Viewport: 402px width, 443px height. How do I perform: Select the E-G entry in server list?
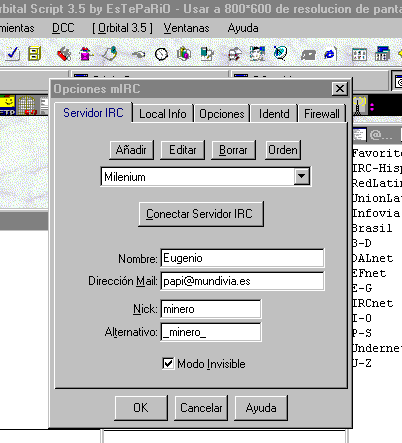click(362, 288)
